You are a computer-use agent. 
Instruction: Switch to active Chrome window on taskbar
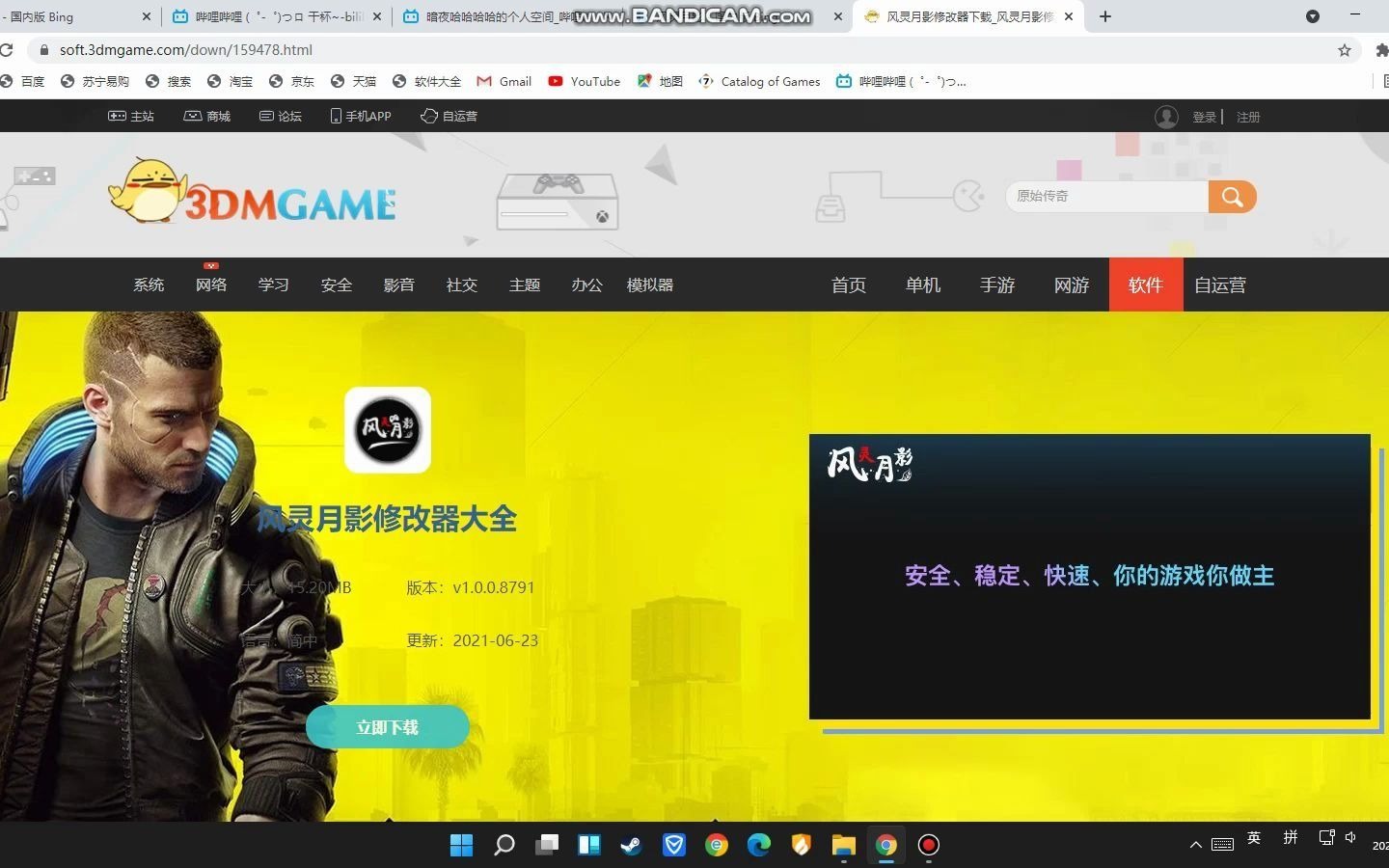pyautogui.click(x=886, y=845)
